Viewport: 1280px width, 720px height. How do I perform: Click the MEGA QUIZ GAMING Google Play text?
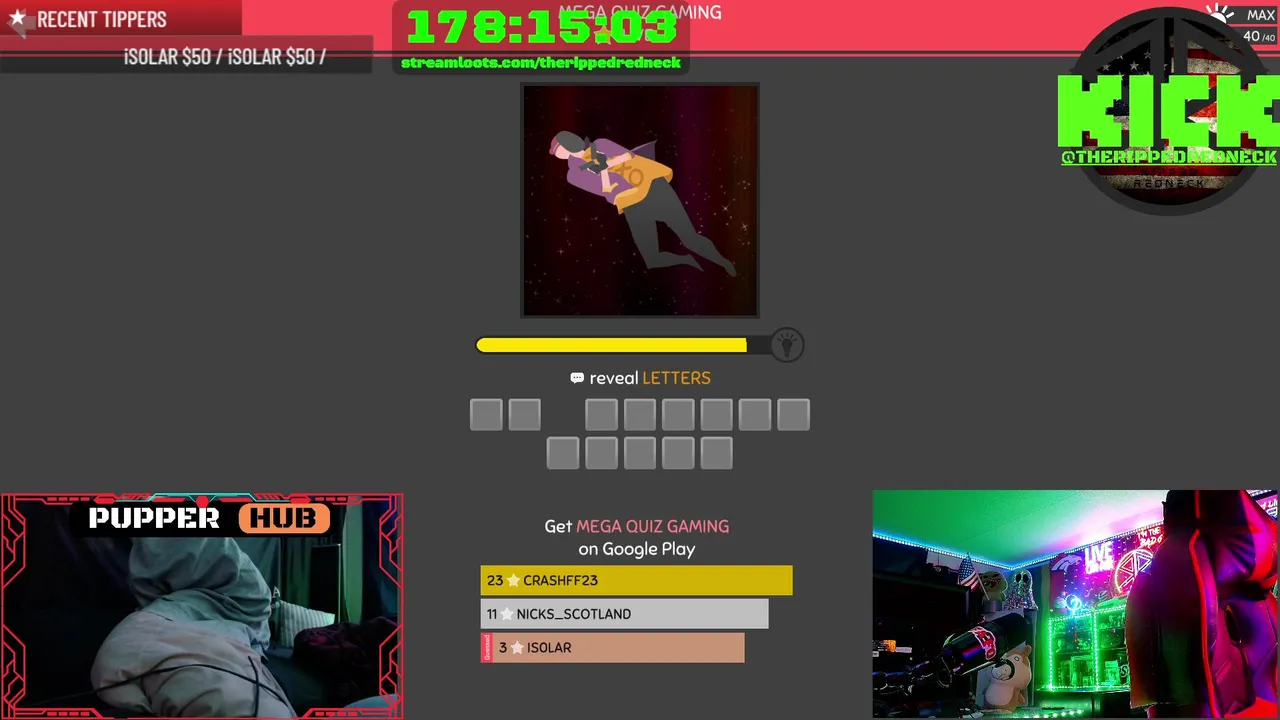tap(652, 526)
